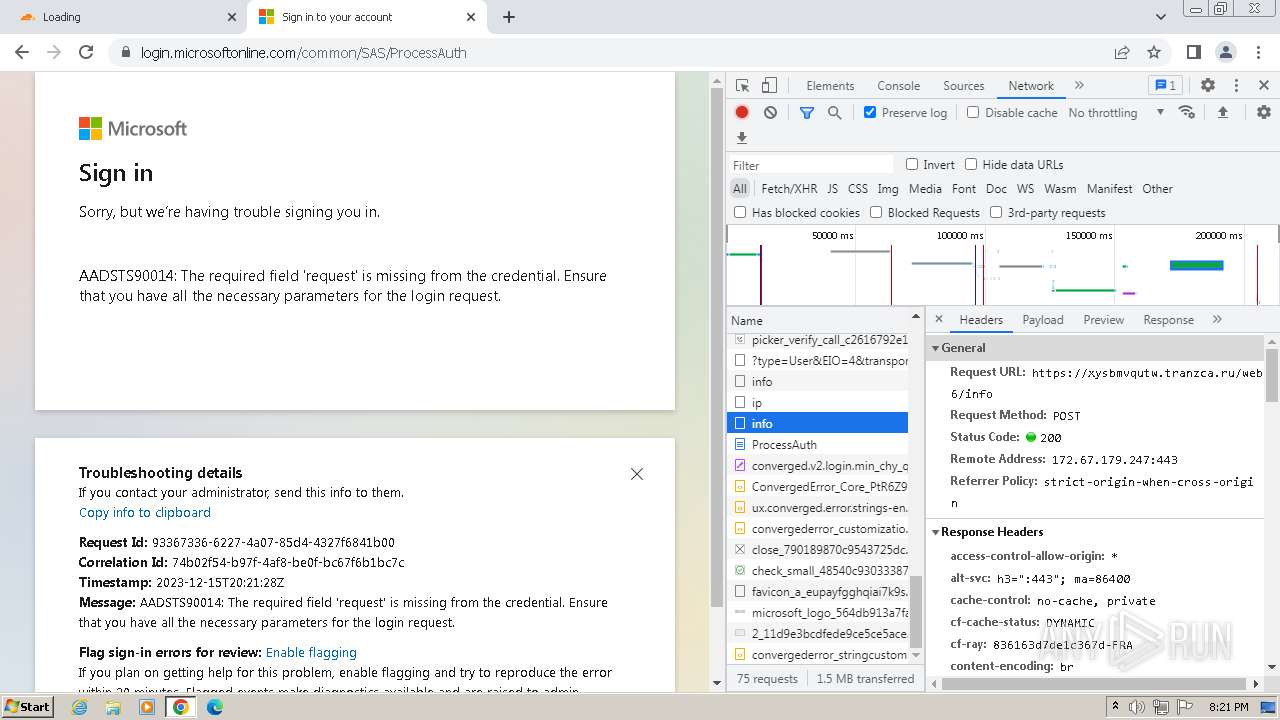Screen dimensions: 1280x720
Task: Click the export HAR download icon
Action: 742,138
